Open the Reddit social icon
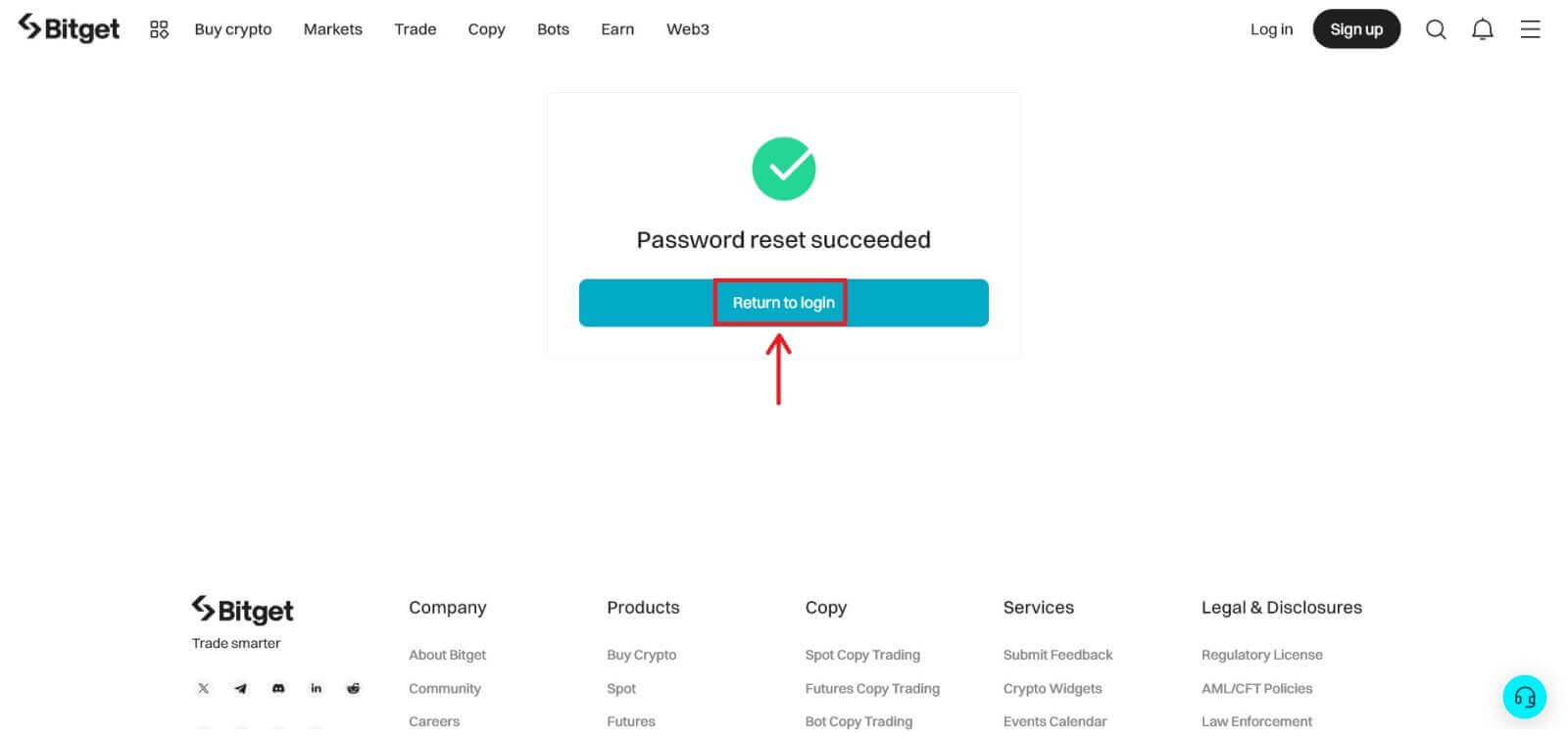This screenshot has height=741, width=1568. tap(353, 688)
